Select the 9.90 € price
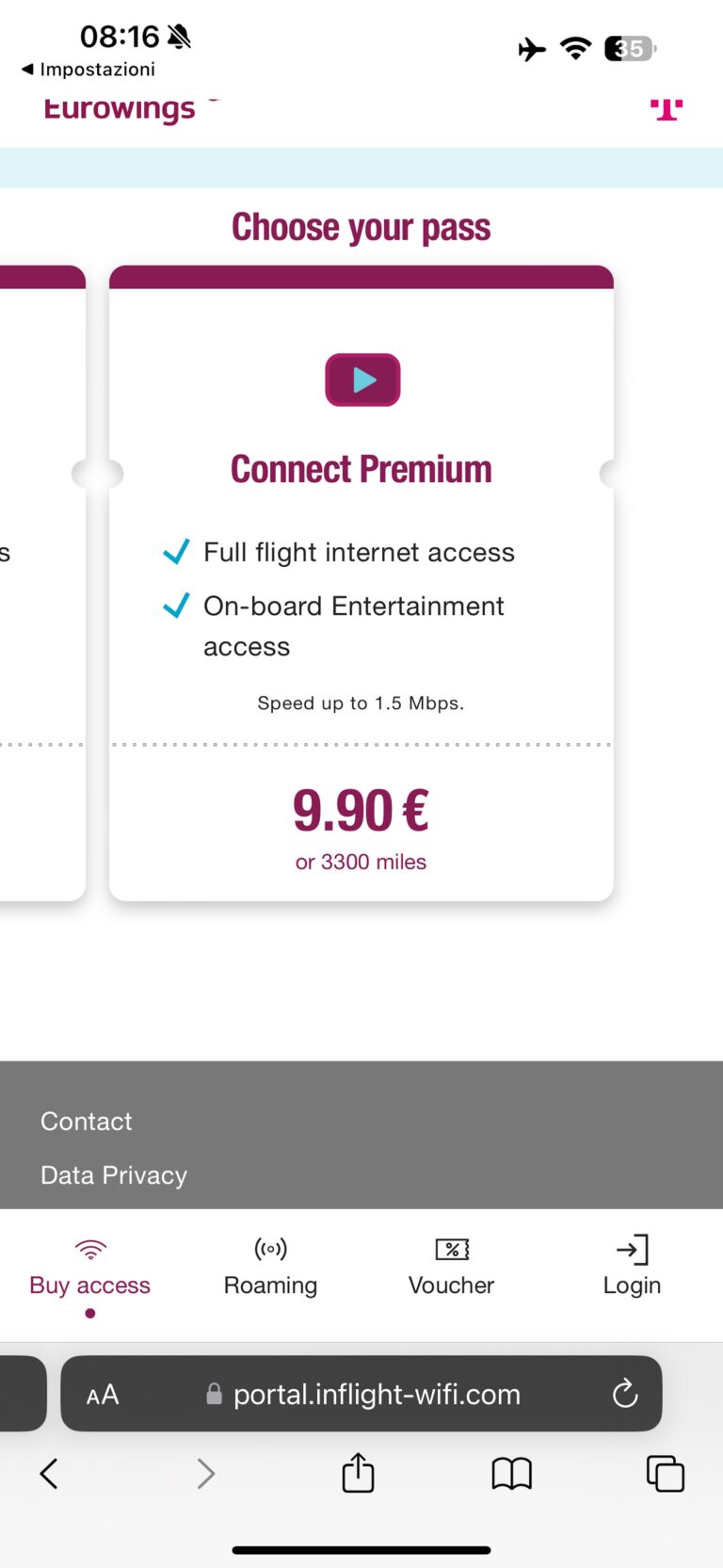 pyautogui.click(x=361, y=811)
